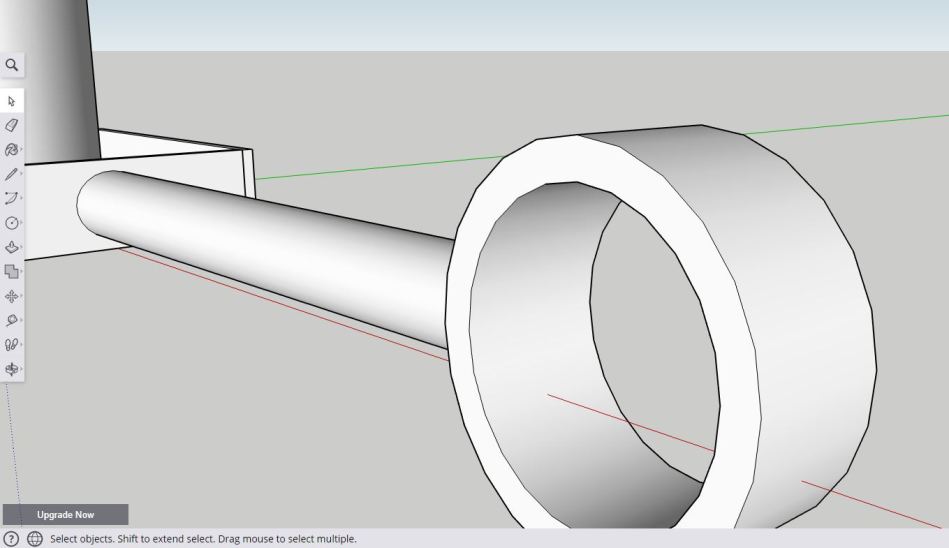Click the Upgrade Now button
The image size is (949, 548).
[66, 515]
